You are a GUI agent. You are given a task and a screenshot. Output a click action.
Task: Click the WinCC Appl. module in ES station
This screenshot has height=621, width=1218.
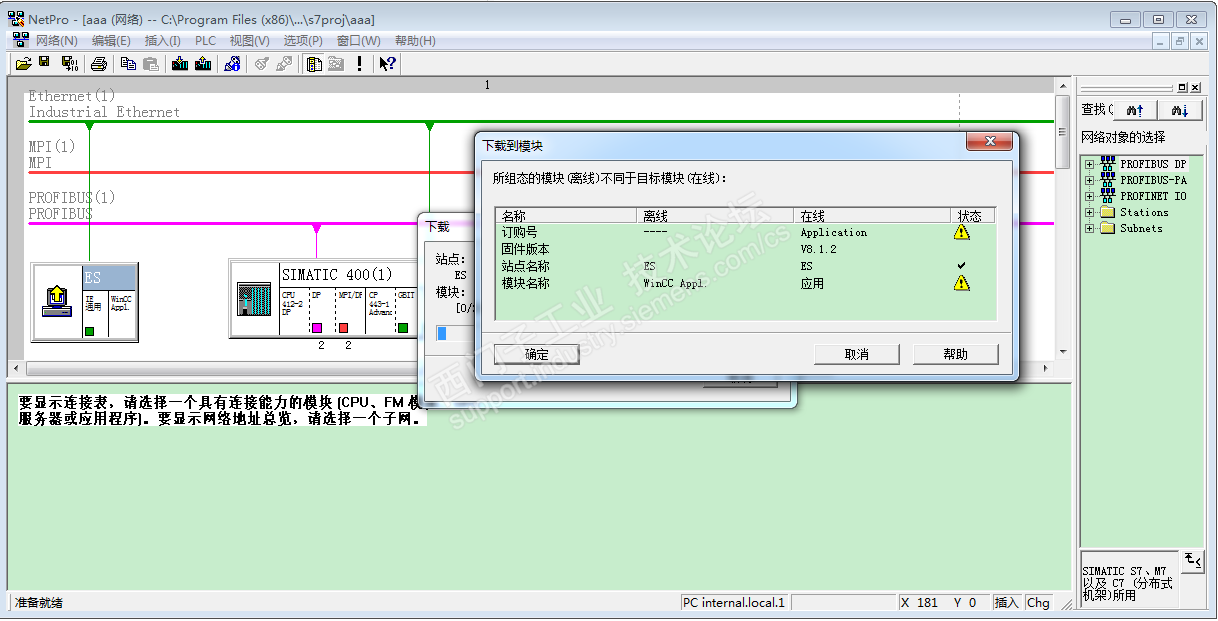pyautogui.click(x=122, y=313)
